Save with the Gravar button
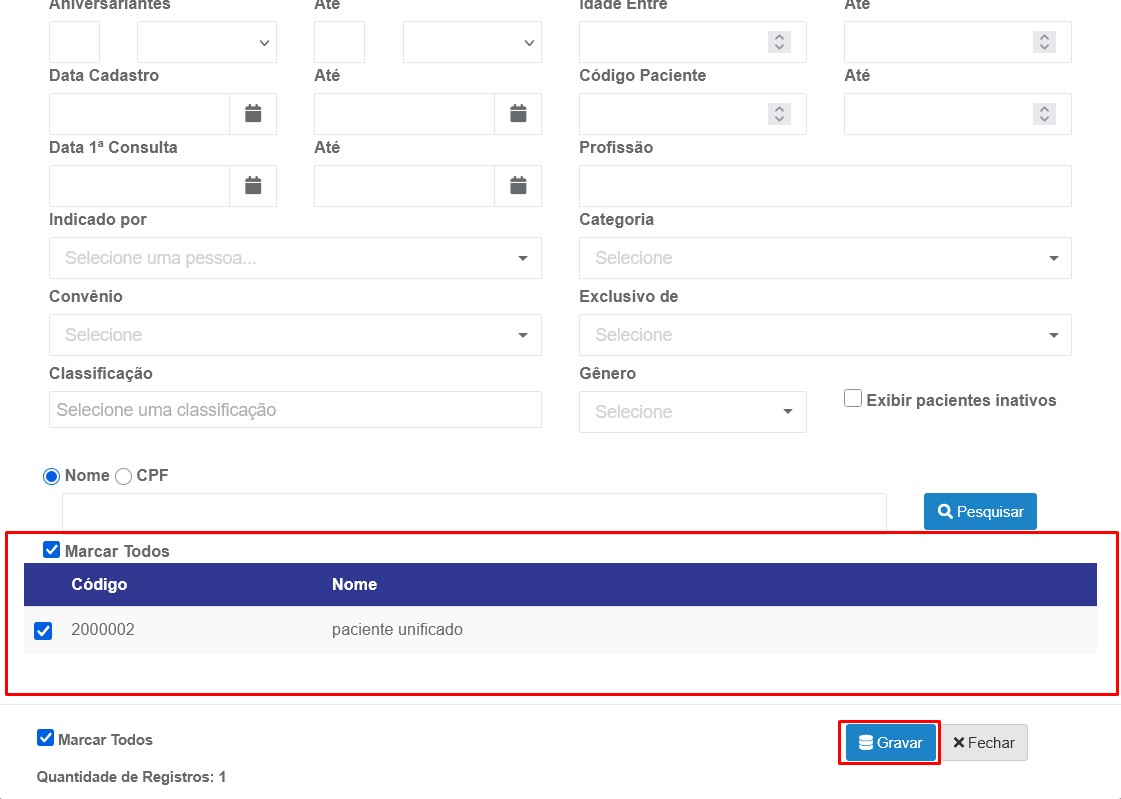This screenshot has height=799, width=1121. coord(890,743)
